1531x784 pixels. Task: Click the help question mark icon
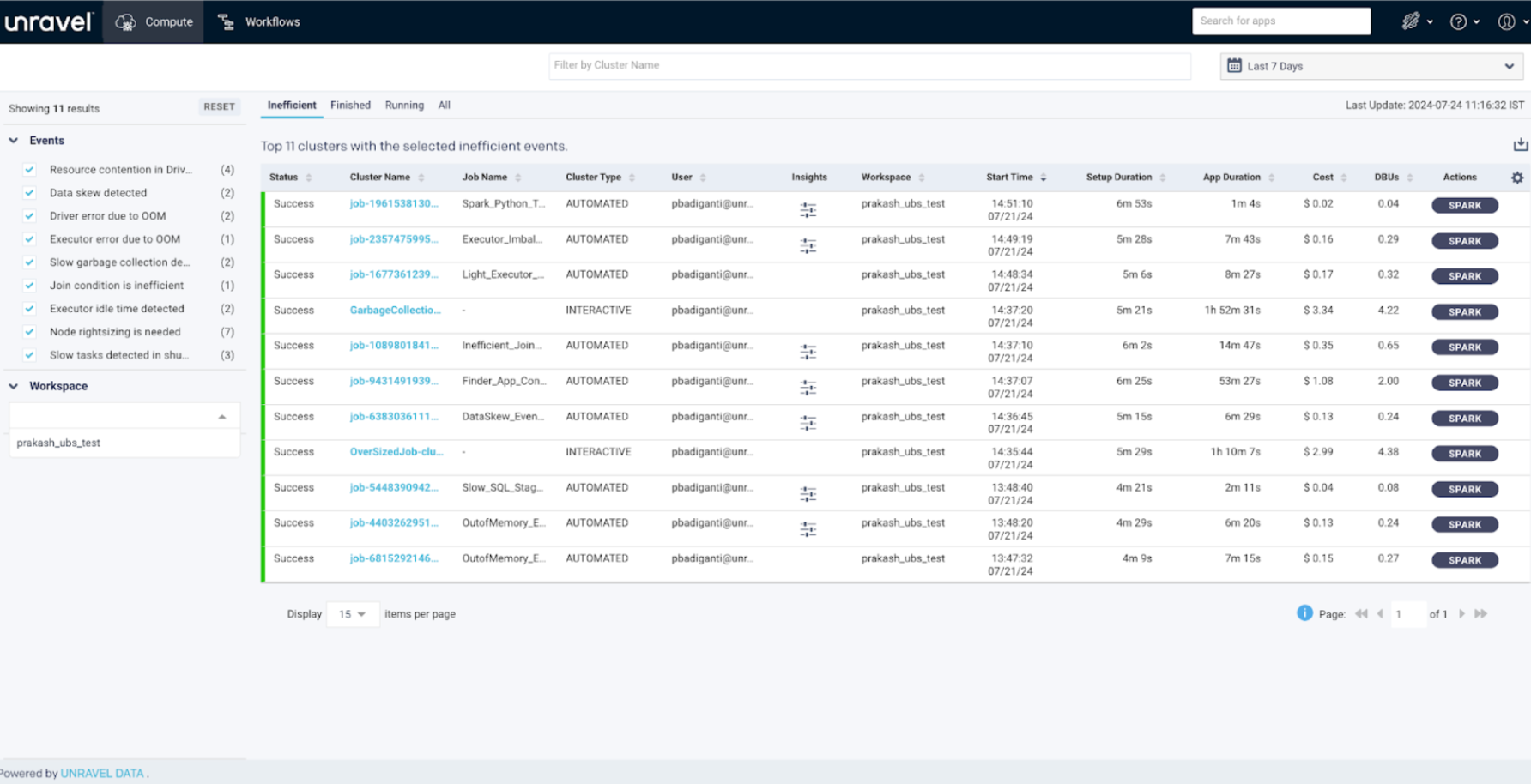(x=1458, y=22)
